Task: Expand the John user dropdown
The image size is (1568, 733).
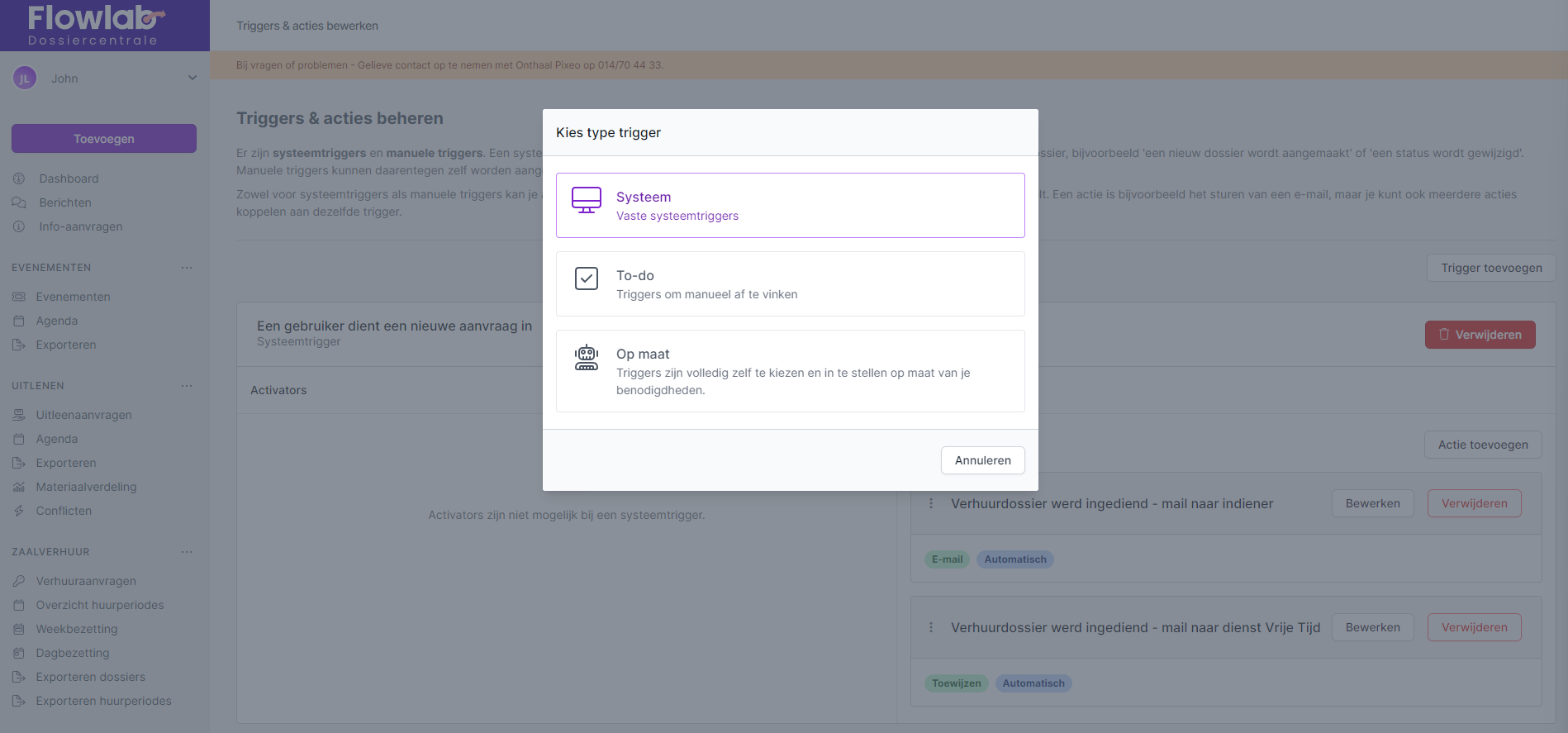Action: pos(192,79)
